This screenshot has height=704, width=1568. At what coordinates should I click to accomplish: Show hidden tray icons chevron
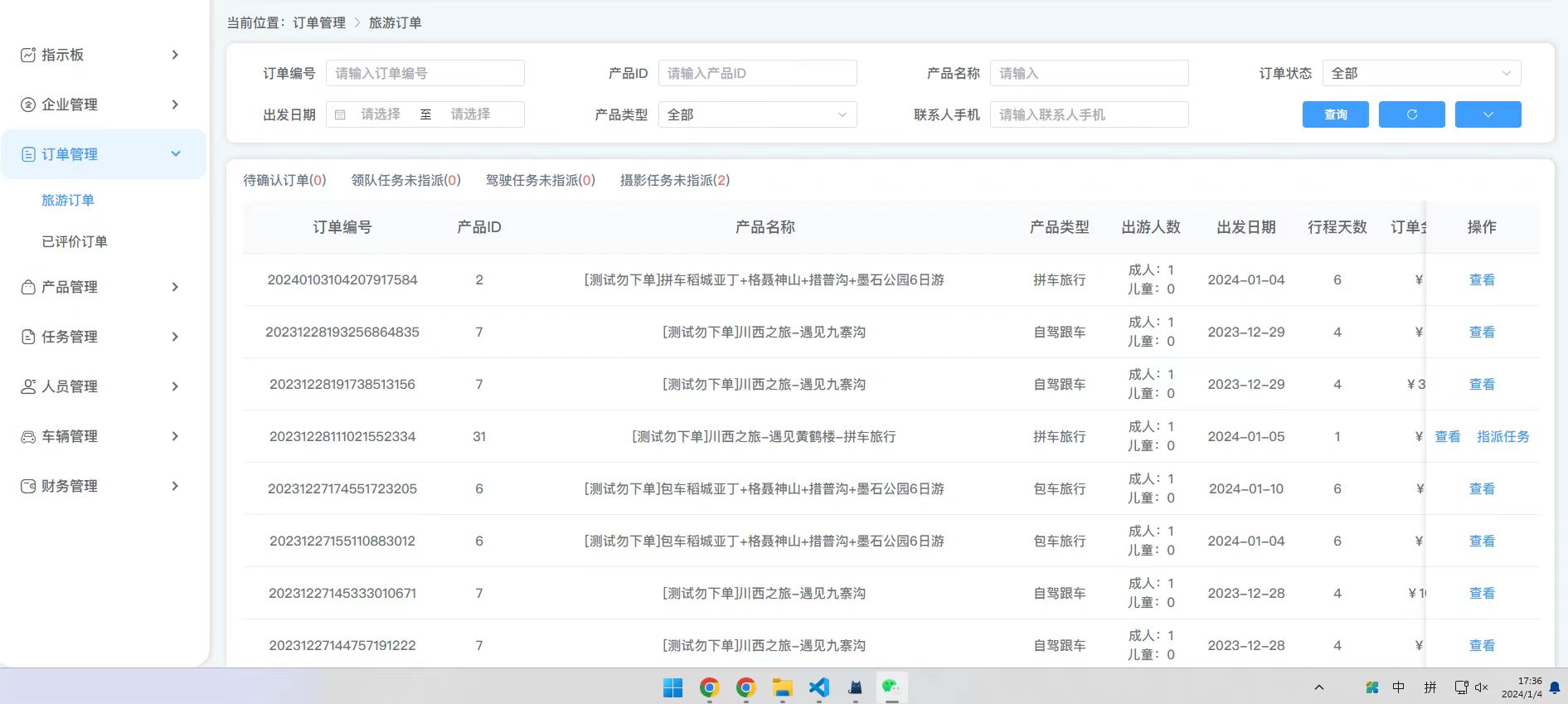point(1319,687)
